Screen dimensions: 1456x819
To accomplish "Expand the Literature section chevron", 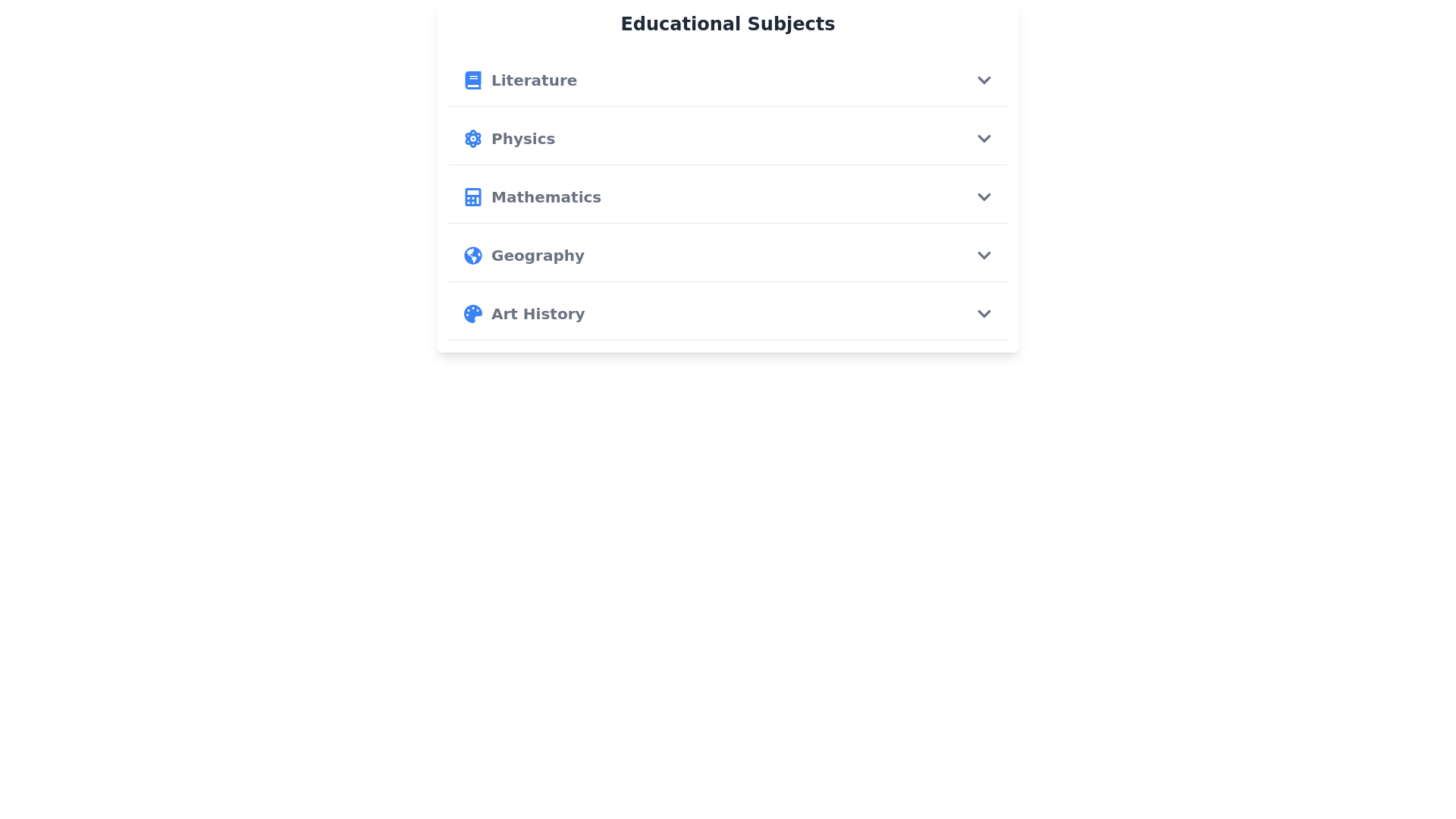I will coord(984,80).
